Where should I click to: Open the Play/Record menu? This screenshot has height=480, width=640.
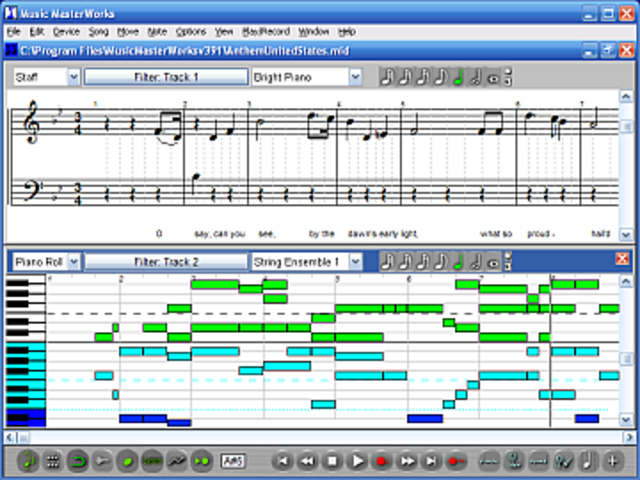tap(266, 32)
